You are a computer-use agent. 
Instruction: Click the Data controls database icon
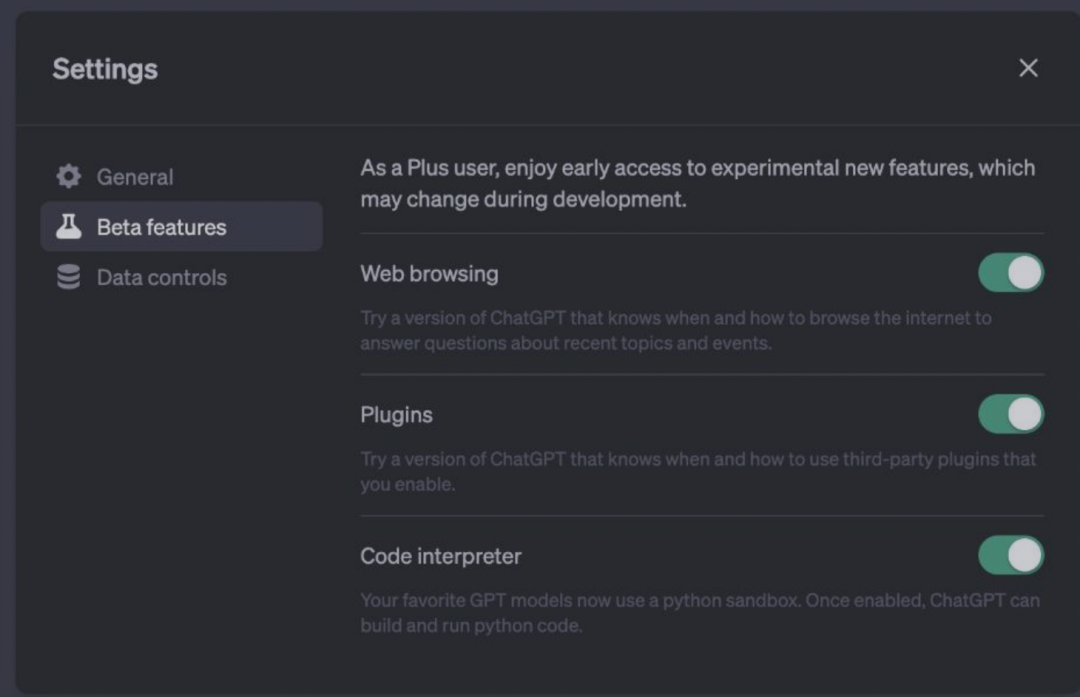coord(68,277)
